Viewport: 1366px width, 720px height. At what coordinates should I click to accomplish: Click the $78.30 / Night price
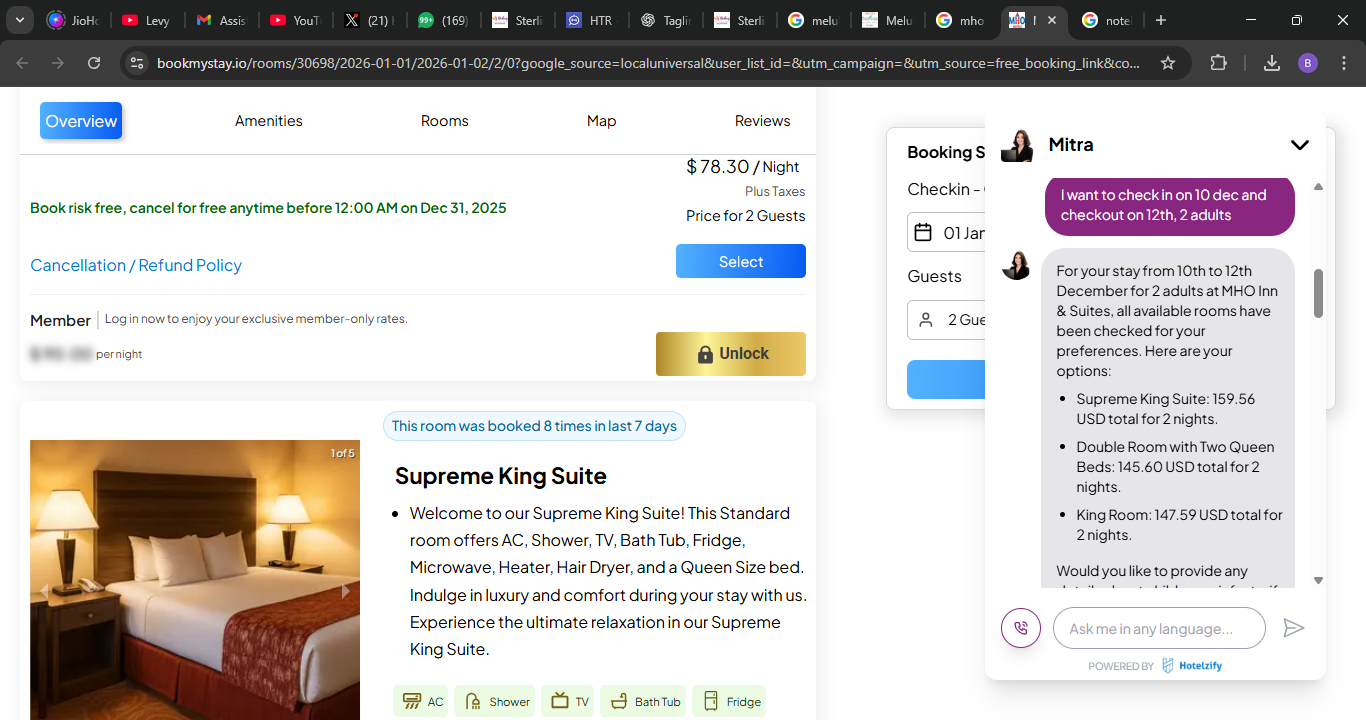743,167
